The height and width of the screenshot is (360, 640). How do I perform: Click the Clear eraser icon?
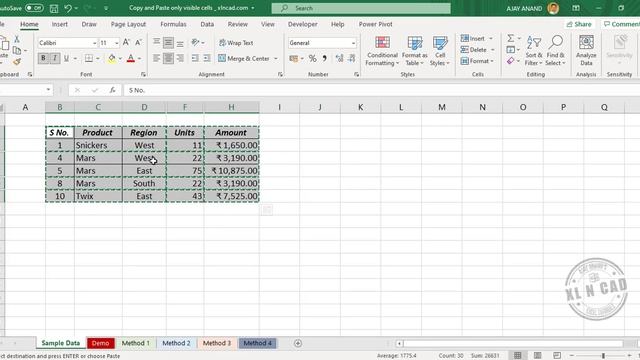click(511, 61)
